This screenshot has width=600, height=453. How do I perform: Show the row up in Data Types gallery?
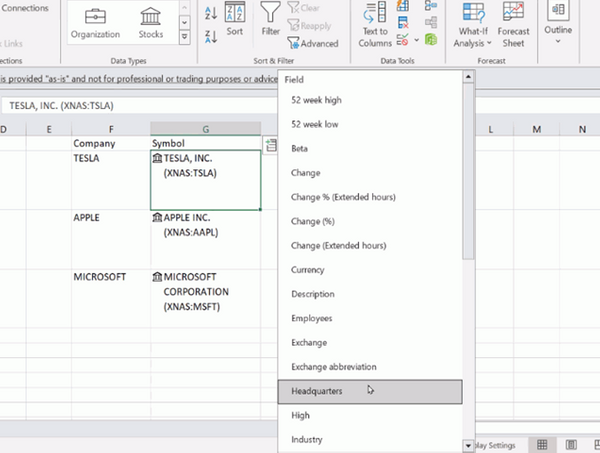click(184, 8)
